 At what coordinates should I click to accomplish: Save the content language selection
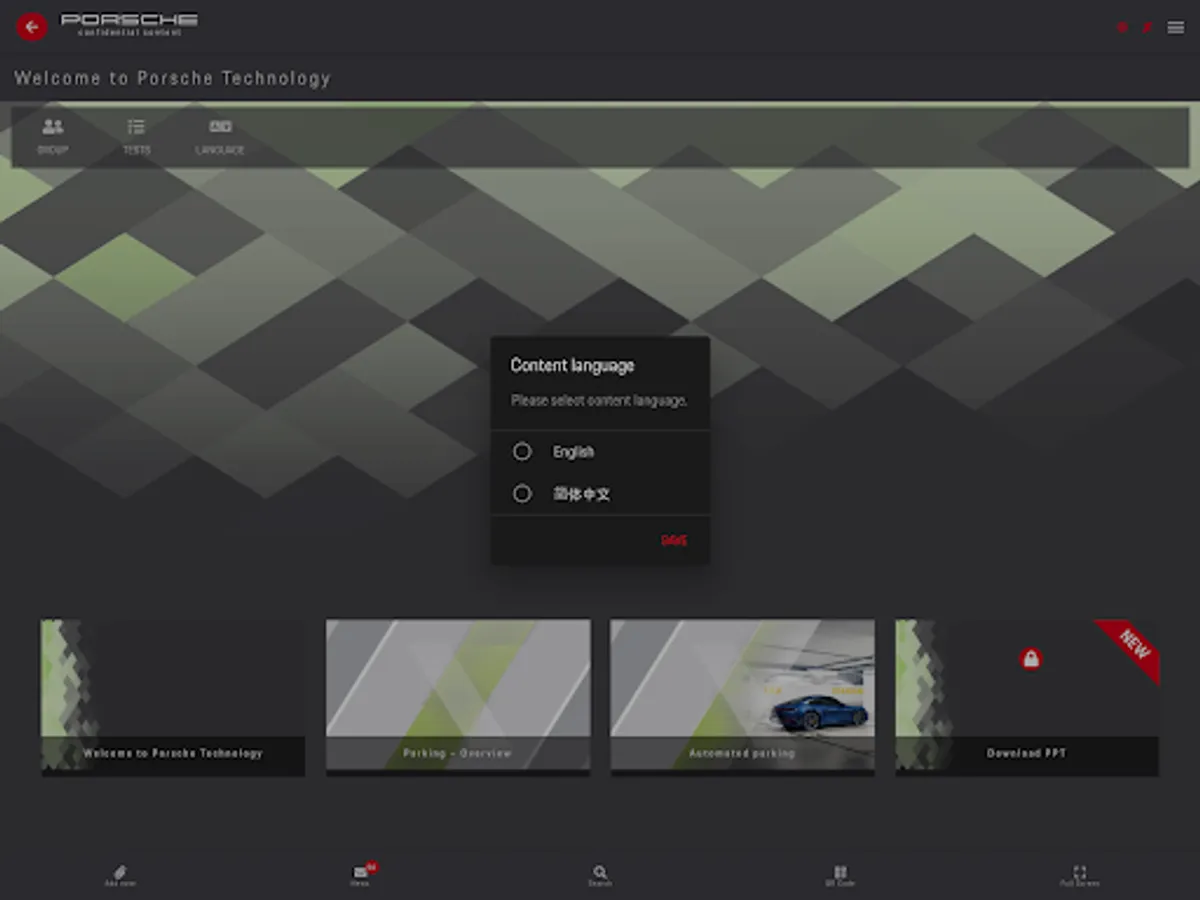(674, 541)
